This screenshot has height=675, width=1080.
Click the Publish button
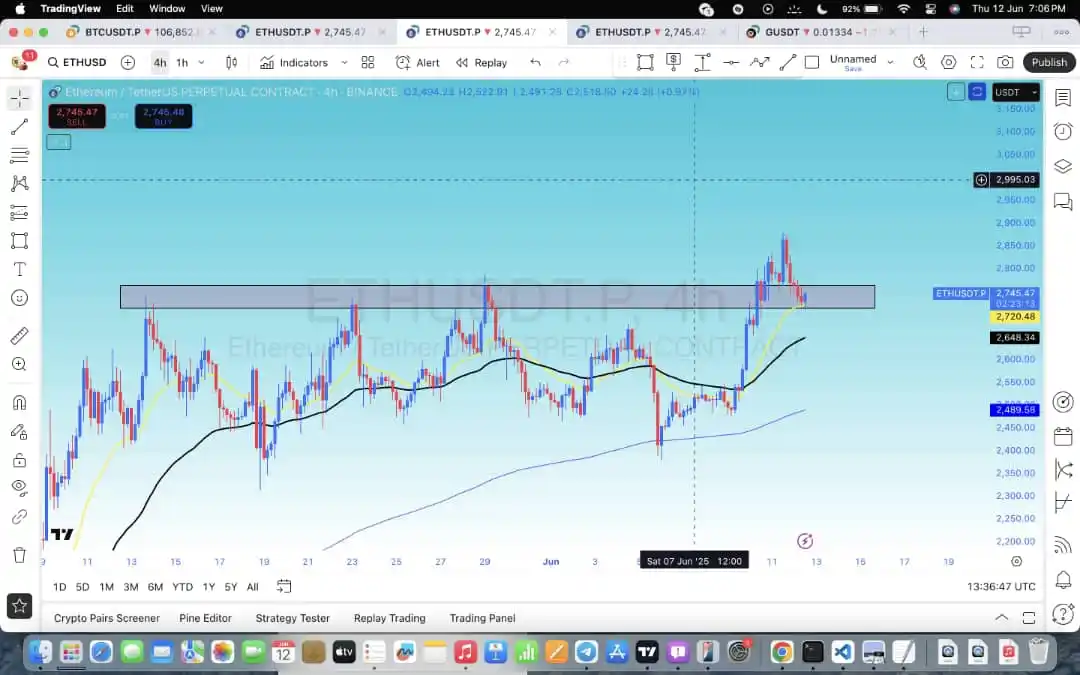1049,62
